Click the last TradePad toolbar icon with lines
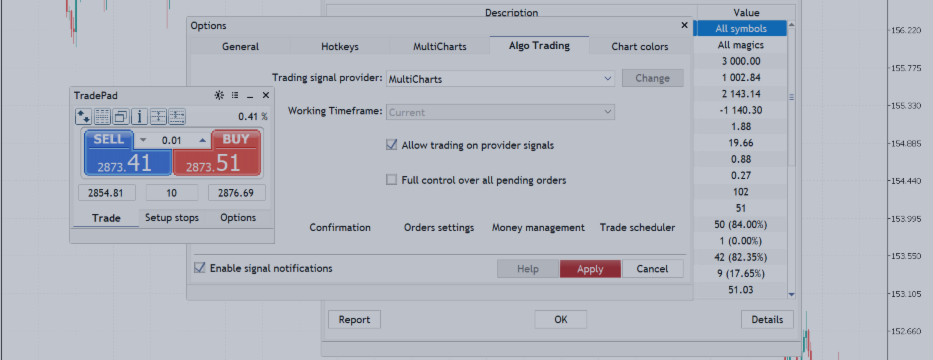The height and width of the screenshot is (360, 933). (176, 117)
